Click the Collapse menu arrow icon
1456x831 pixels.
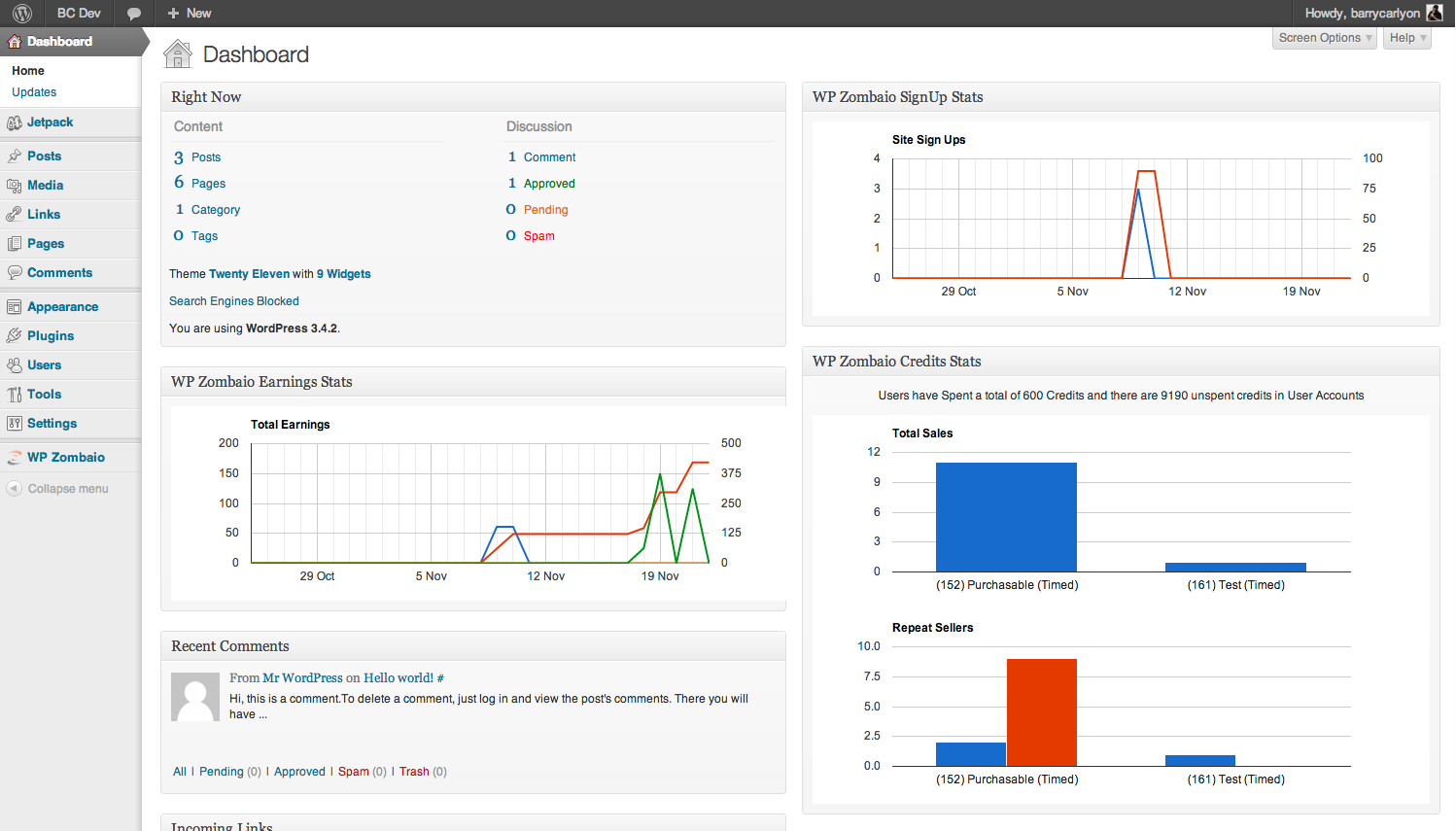[15, 489]
